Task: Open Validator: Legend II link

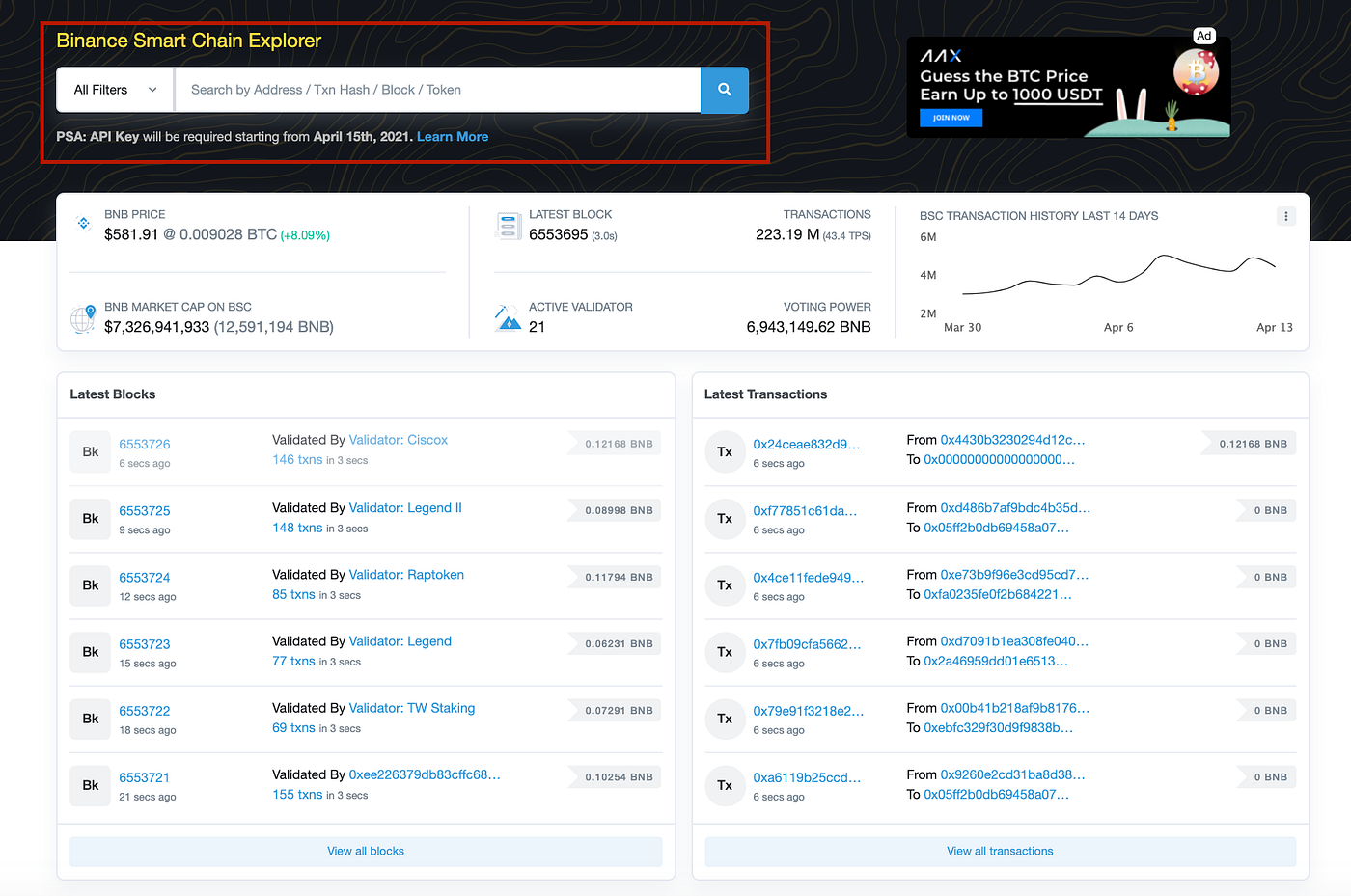Action: (x=405, y=508)
